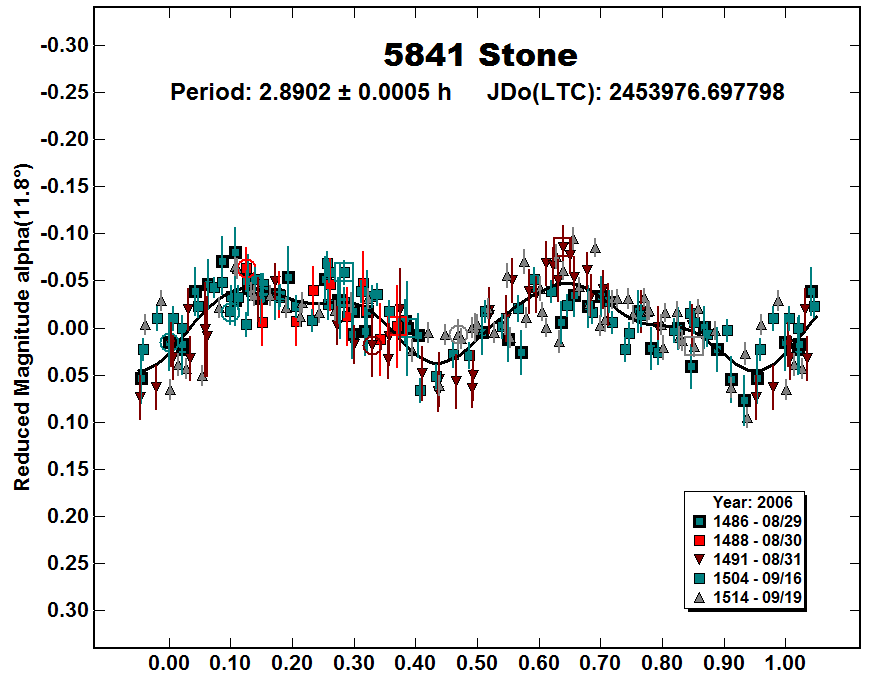Click x-axis tick label "0.60"

(x=539, y=663)
